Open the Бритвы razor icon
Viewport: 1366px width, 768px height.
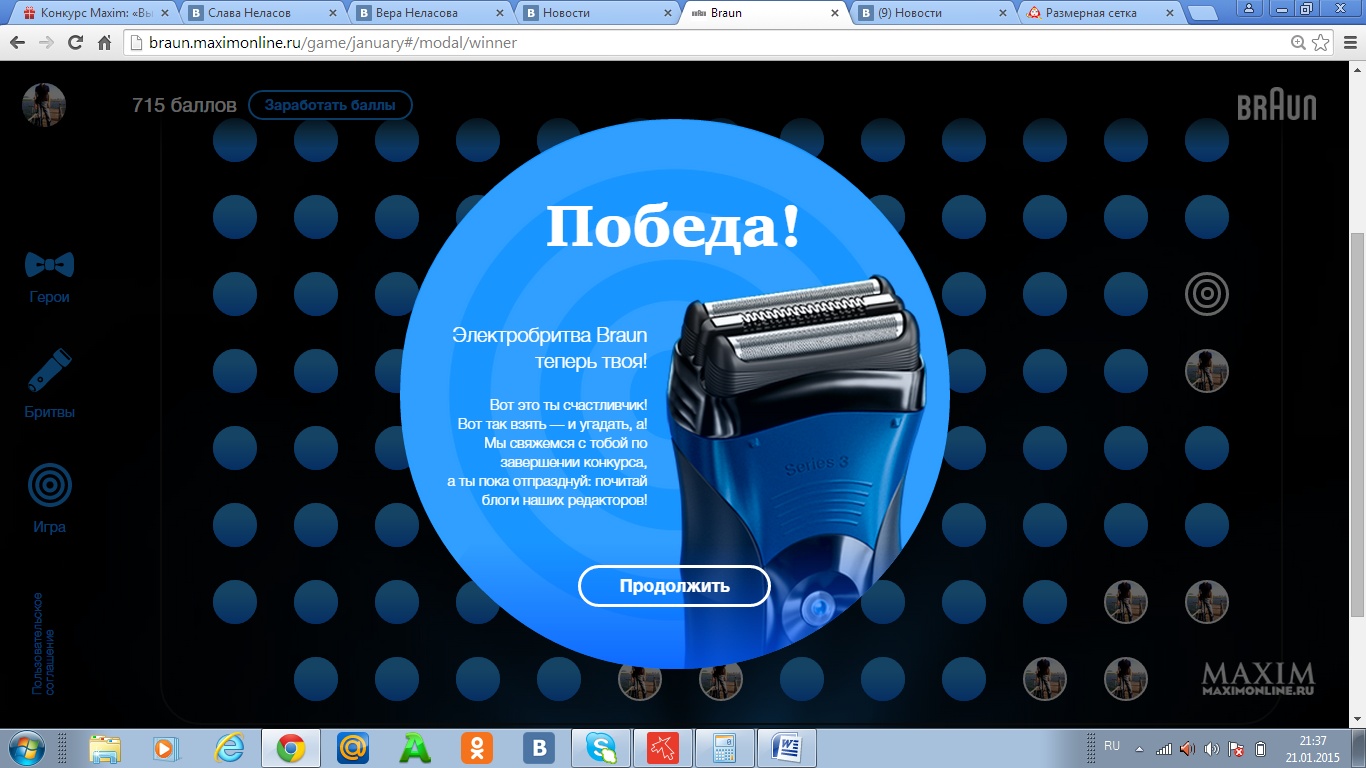(49, 370)
